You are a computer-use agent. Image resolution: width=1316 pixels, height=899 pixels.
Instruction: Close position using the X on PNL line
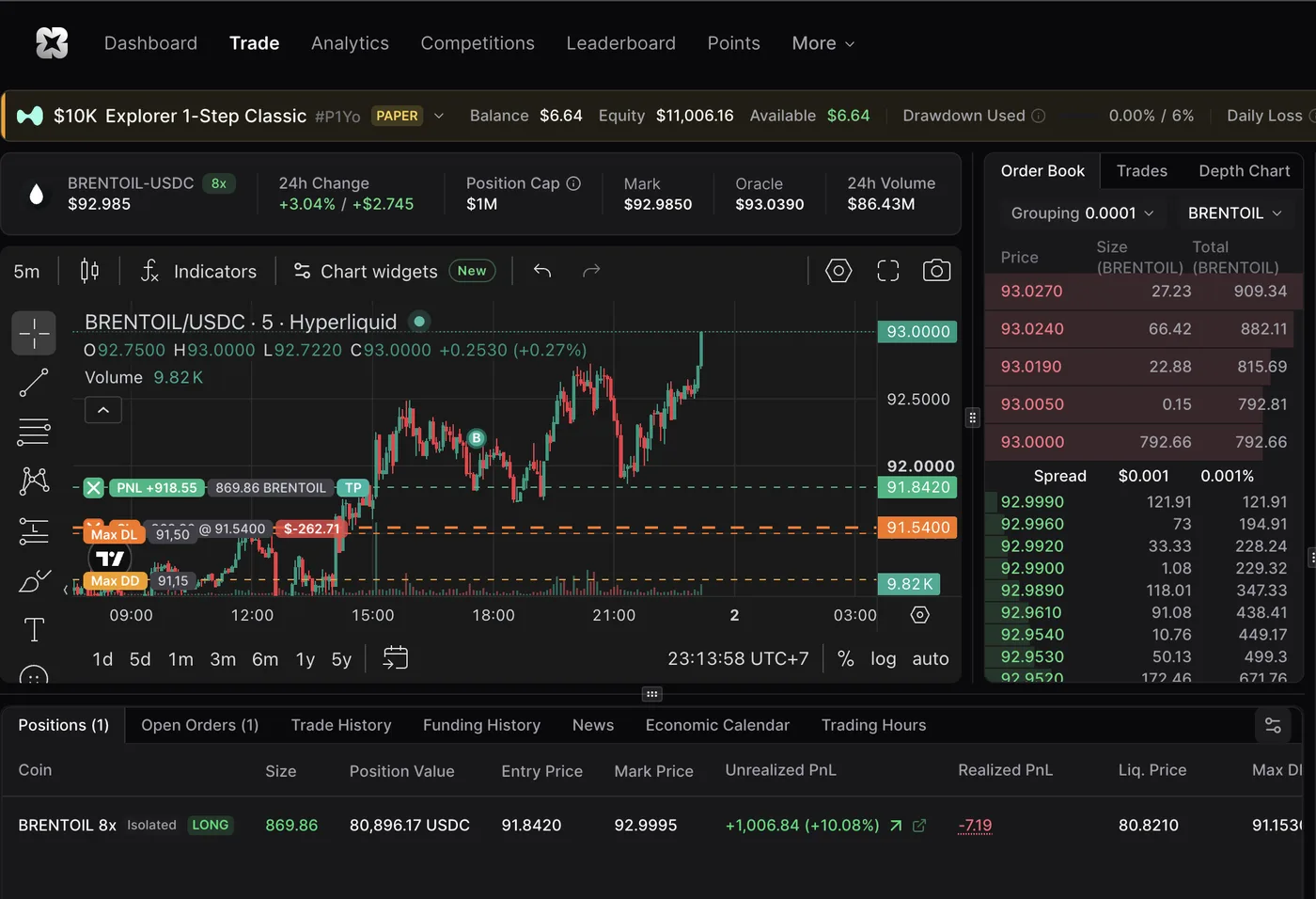coord(93,487)
